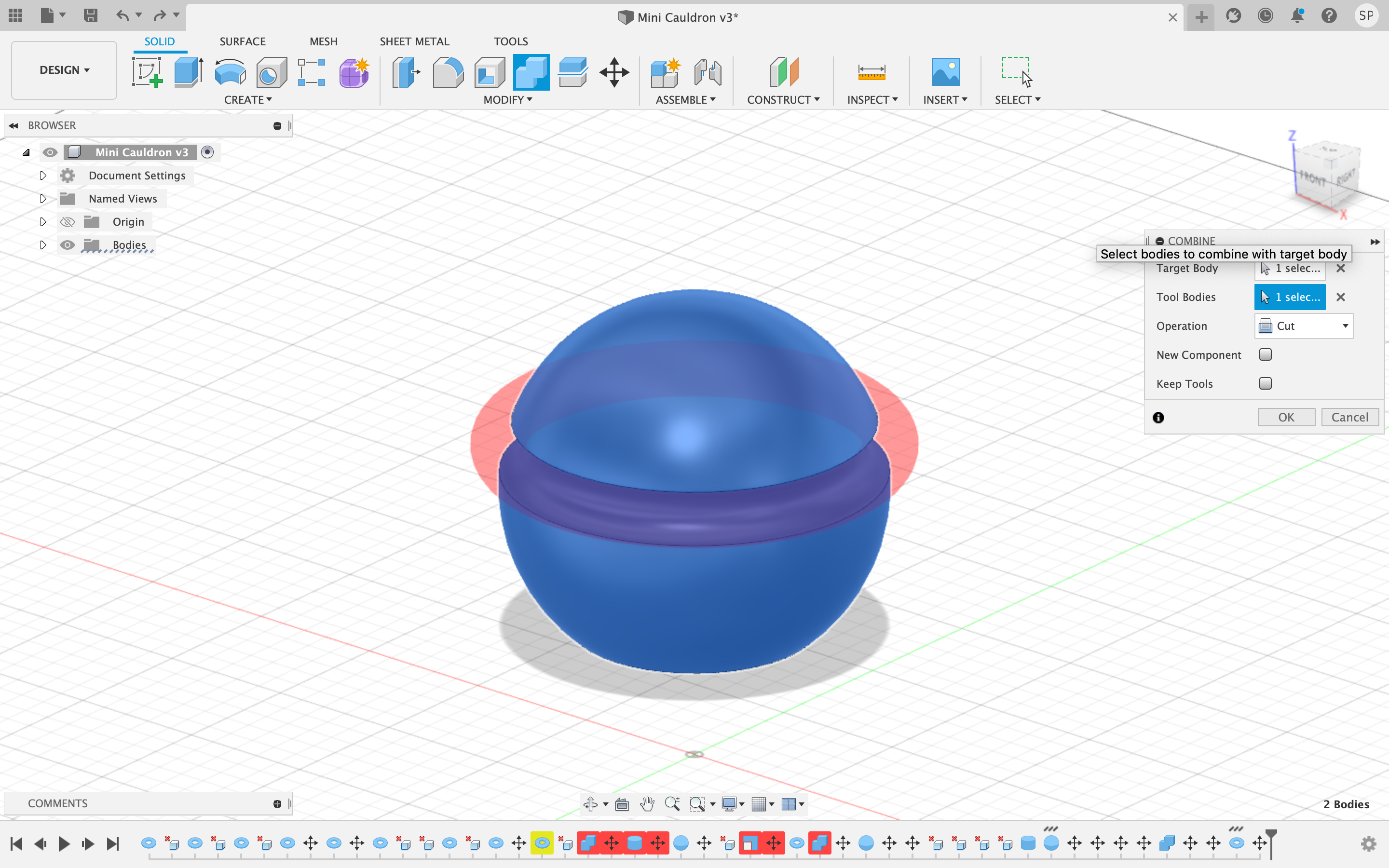
Task: Switch to the SHEET METAL tab
Action: click(x=414, y=41)
